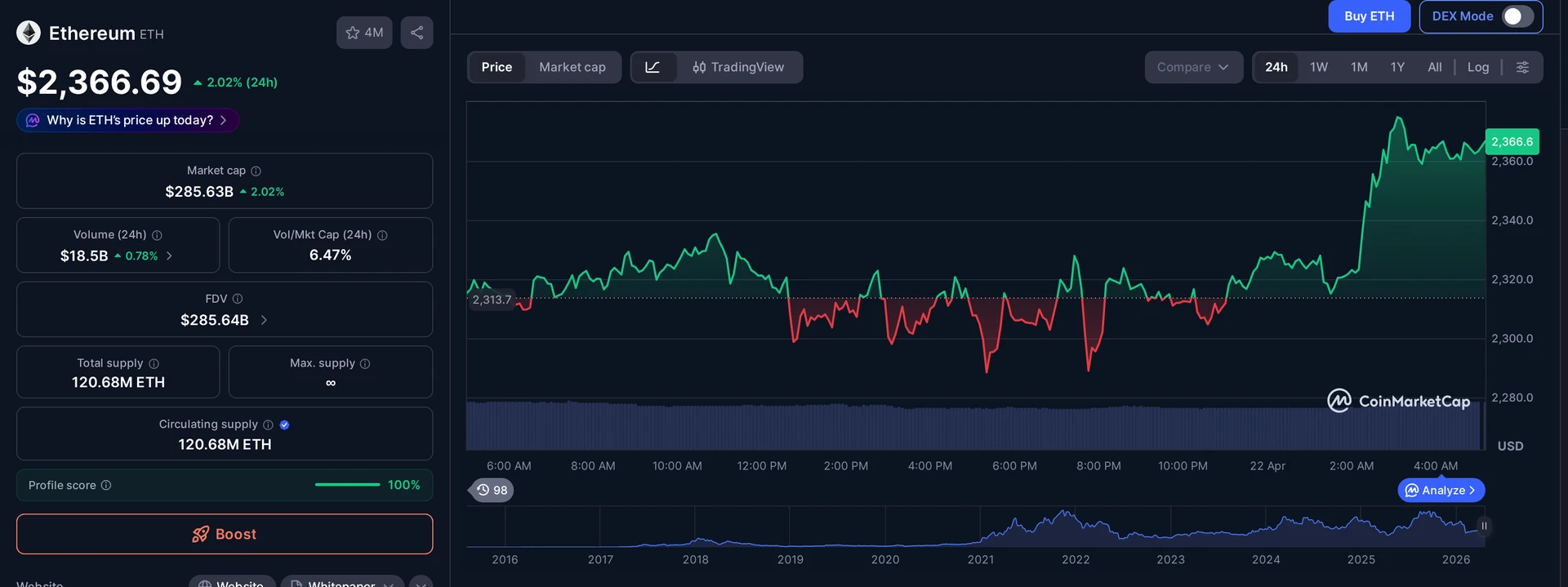The height and width of the screenshot is (587, 1568).
Task: Open the Compare dropdown
Action: click(1193, 67)
